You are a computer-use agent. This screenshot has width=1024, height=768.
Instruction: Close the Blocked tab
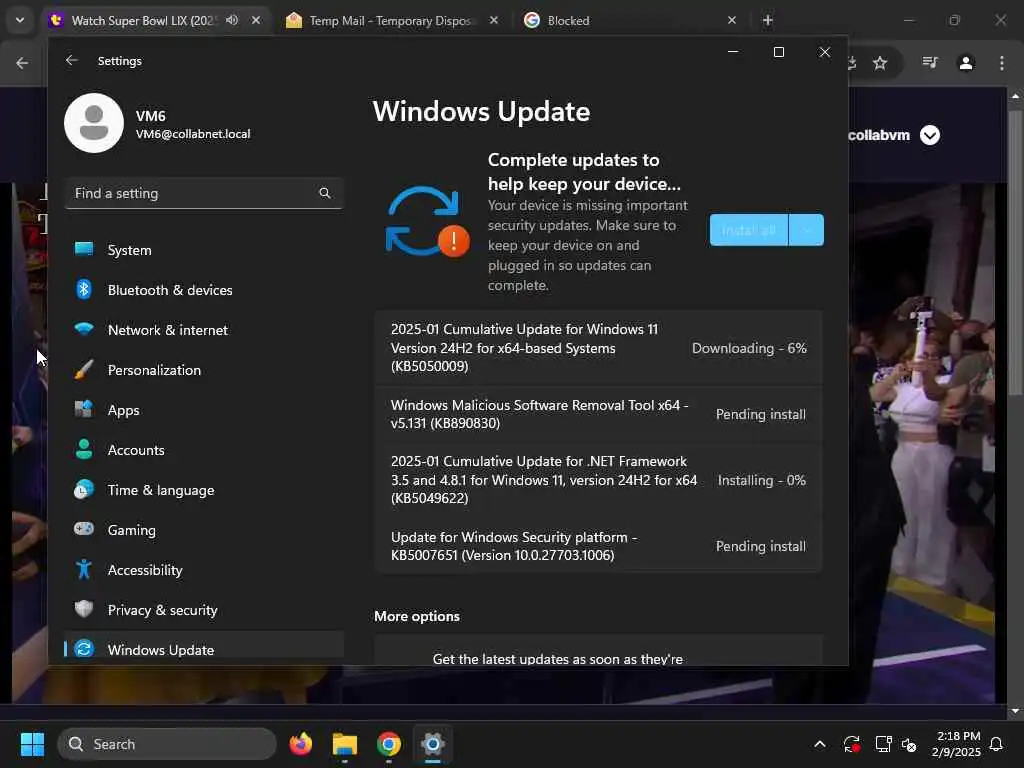pyautogui.click(x=731, y=20)
